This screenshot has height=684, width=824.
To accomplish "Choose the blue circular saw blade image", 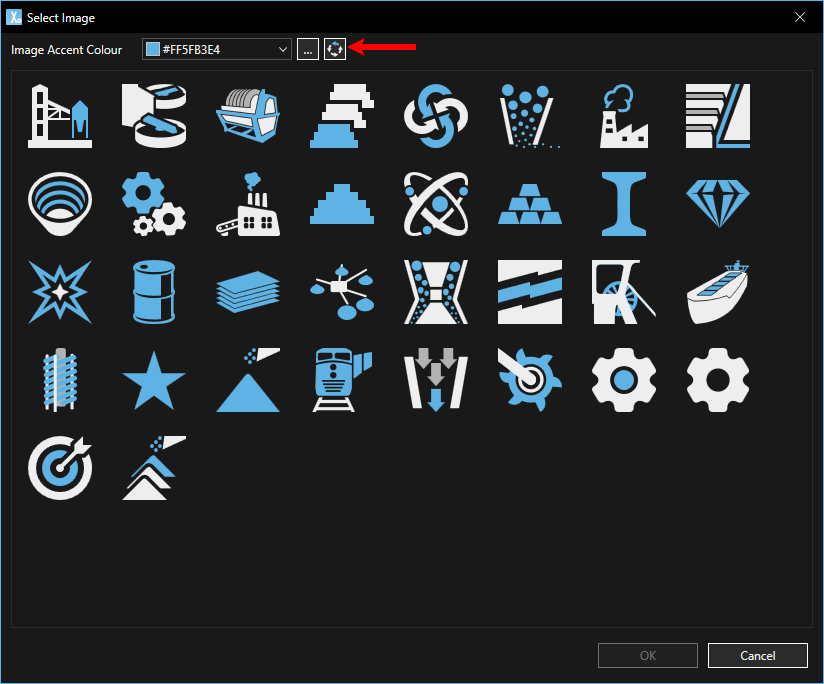I will point(530,380).
